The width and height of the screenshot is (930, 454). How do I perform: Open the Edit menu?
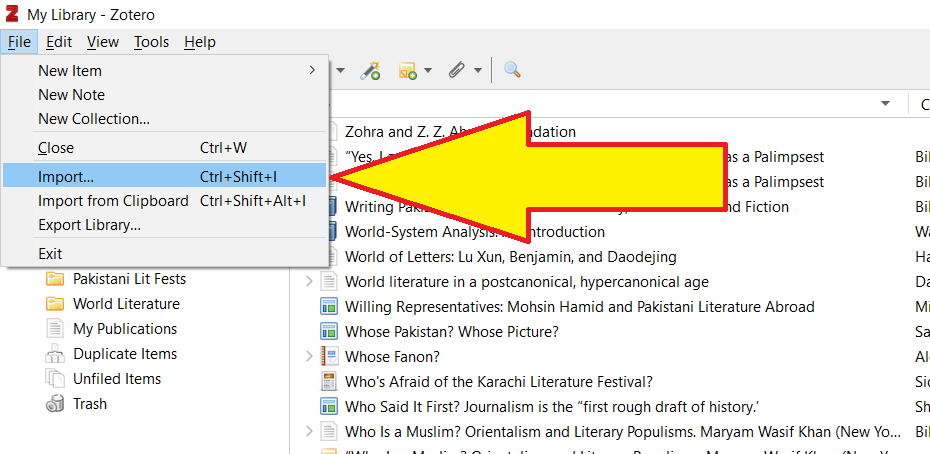[59, 42]
